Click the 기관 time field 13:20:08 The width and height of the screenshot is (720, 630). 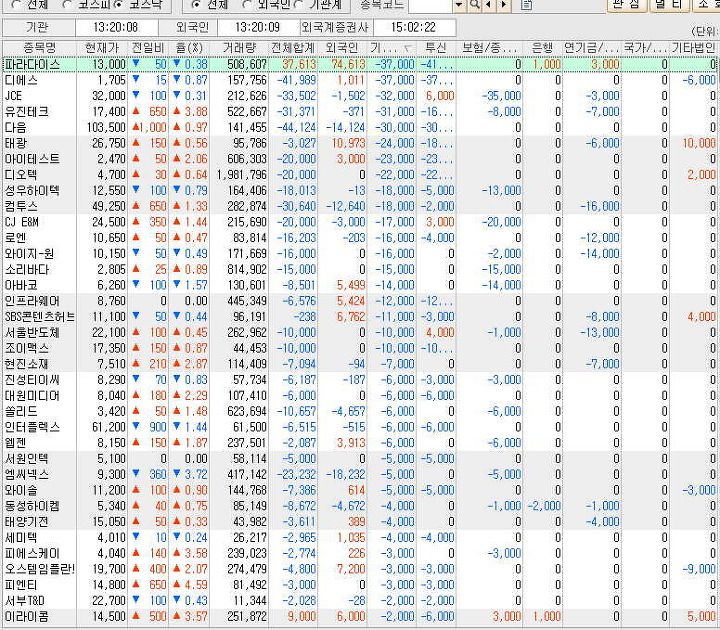click(x=116, y=28)
